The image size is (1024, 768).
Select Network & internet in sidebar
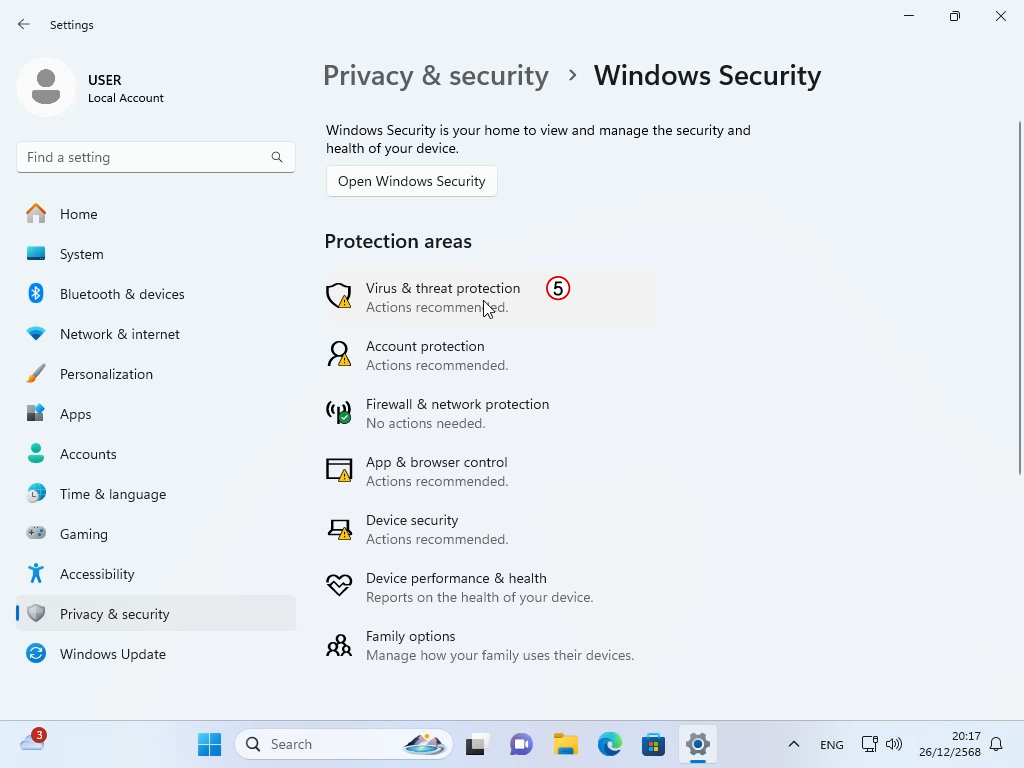point(119,334)
